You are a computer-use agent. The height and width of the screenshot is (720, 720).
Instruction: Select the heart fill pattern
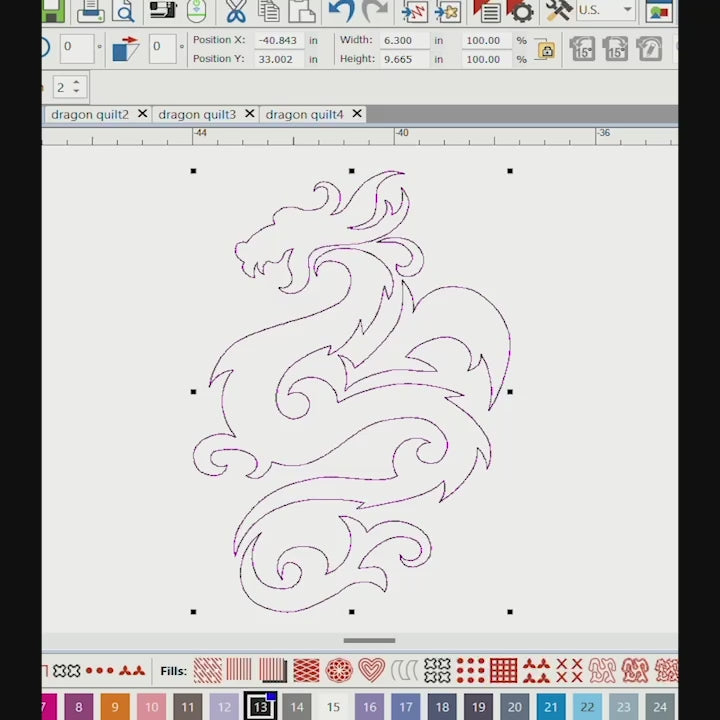click(x=371, y=670)
